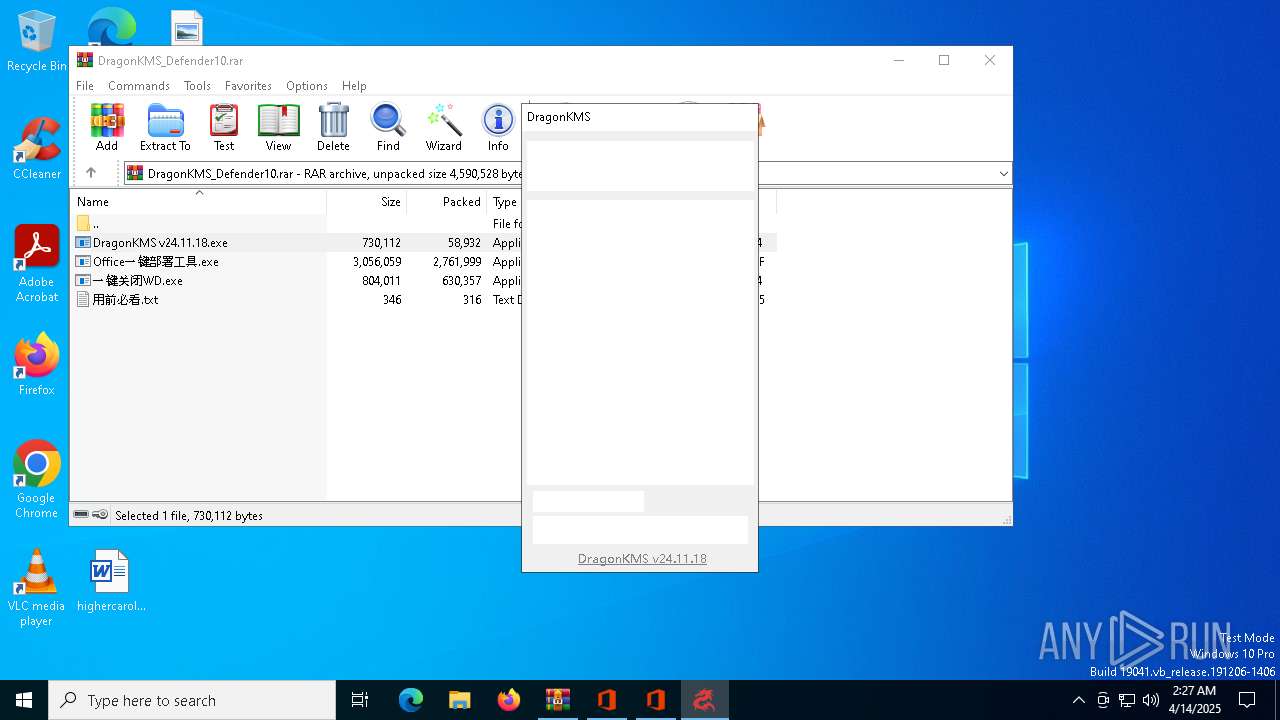Viewport: 1280px width, 720px height.
Task: Open network status tray icon
Action: pyautogui.click(x=1127, y=700)
